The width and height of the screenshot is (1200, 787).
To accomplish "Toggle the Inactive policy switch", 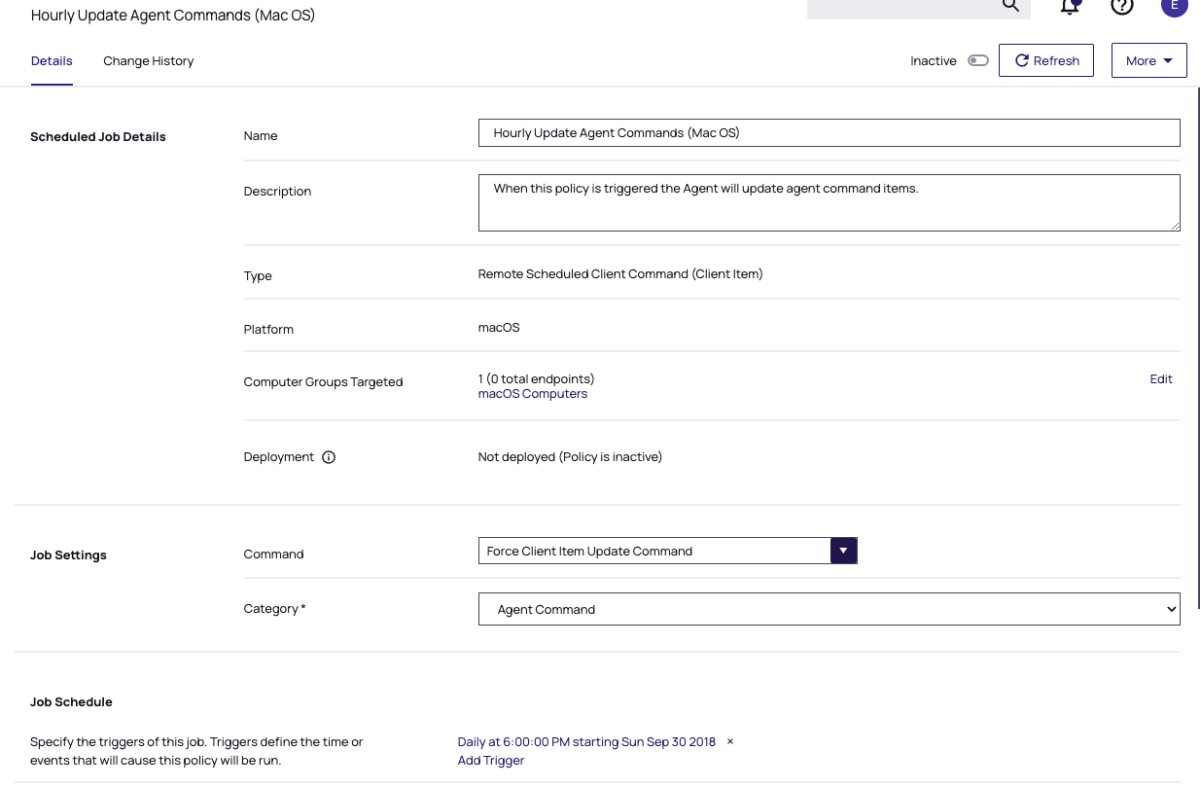I will 977,61.
